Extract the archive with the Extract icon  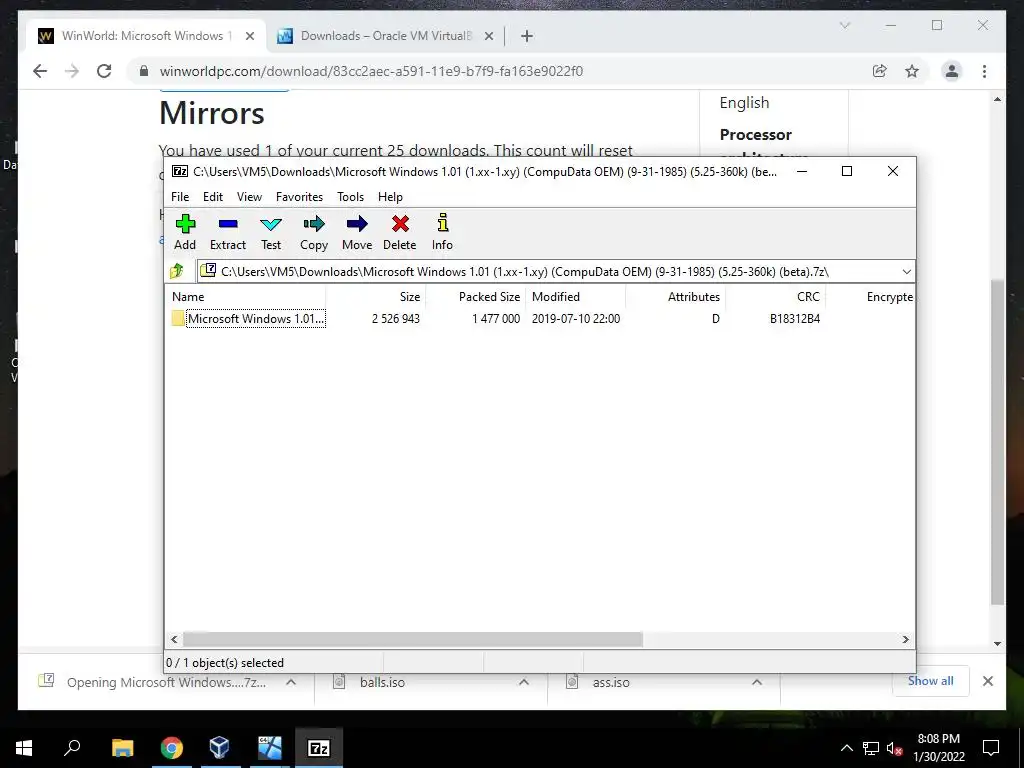click(x=227, y=232)
